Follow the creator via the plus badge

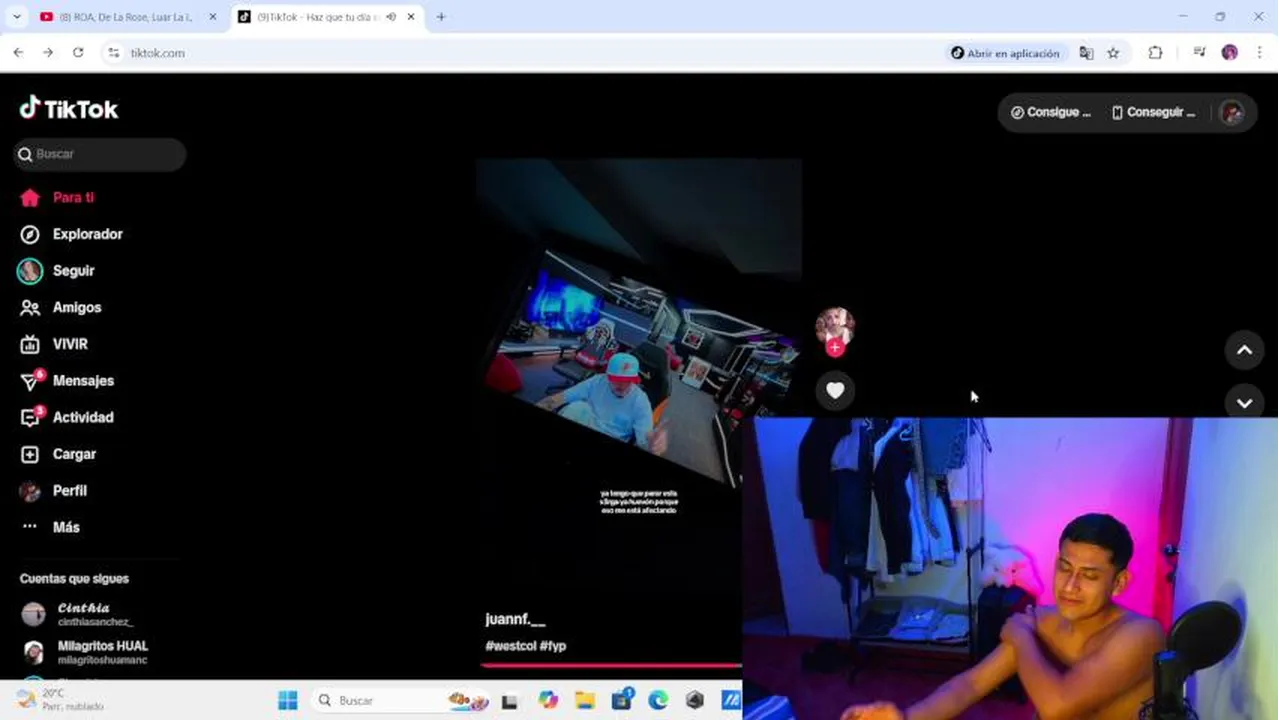pos(835,347)
